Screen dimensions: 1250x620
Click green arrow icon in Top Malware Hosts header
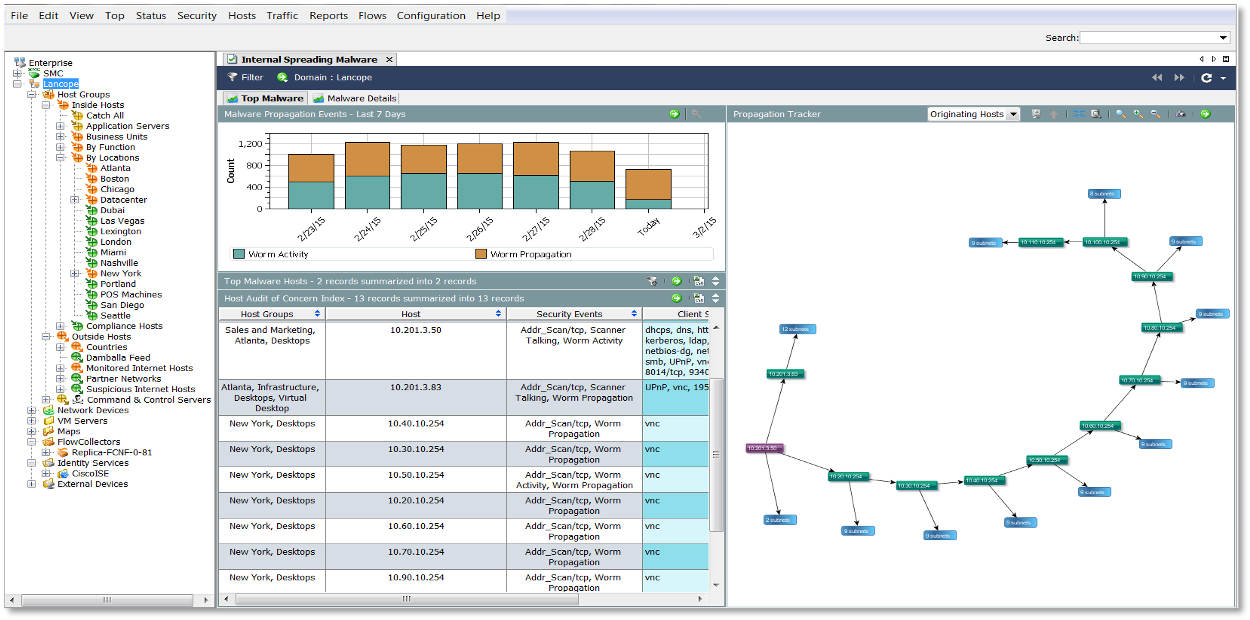click(x=676, y=281)
